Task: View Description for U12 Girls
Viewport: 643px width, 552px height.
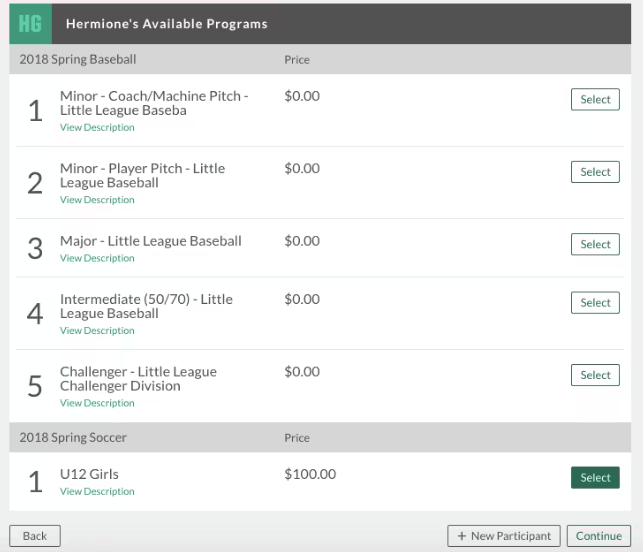Action: 97,492
